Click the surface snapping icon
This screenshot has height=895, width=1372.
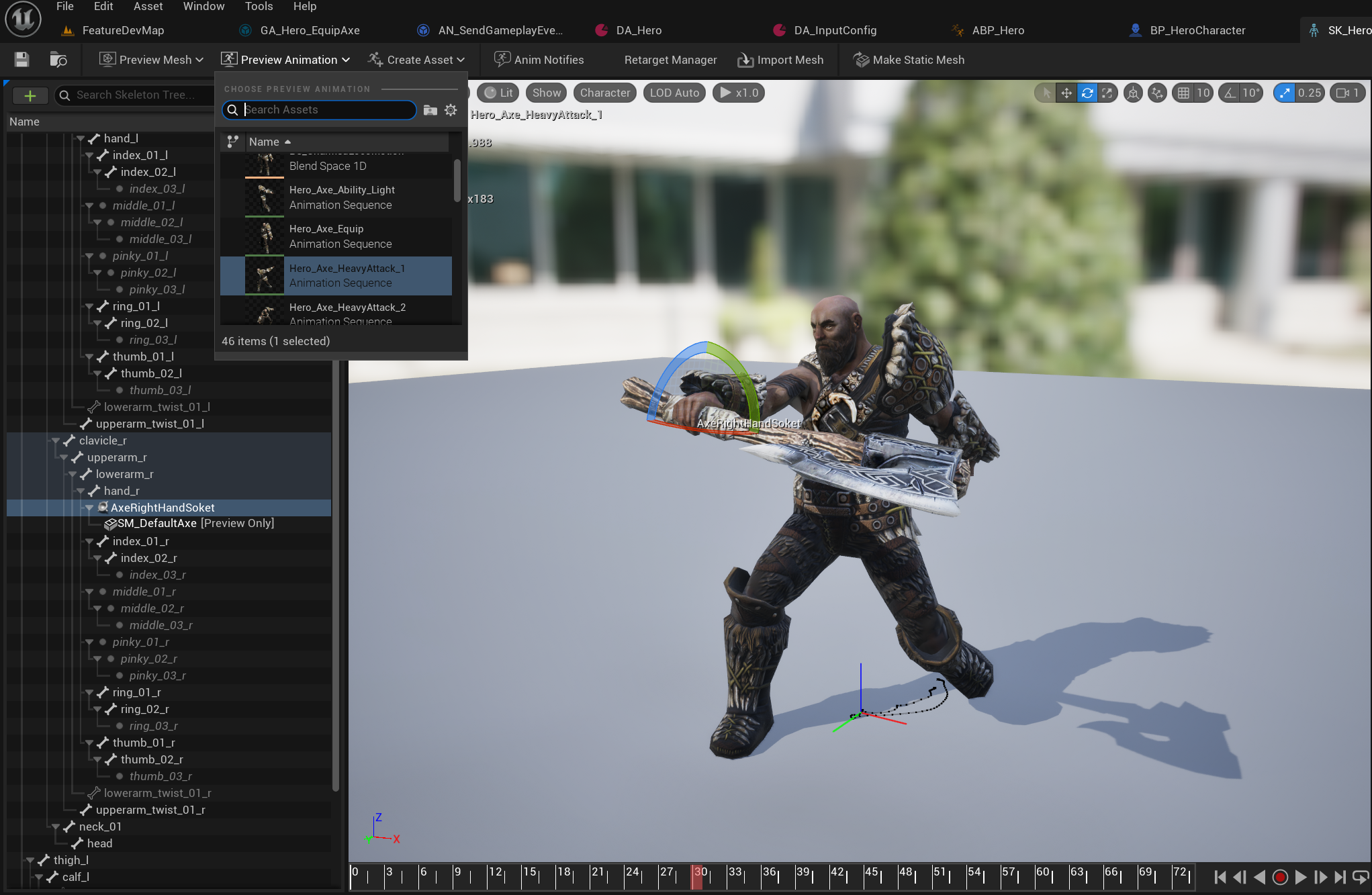pos(1157,93)
